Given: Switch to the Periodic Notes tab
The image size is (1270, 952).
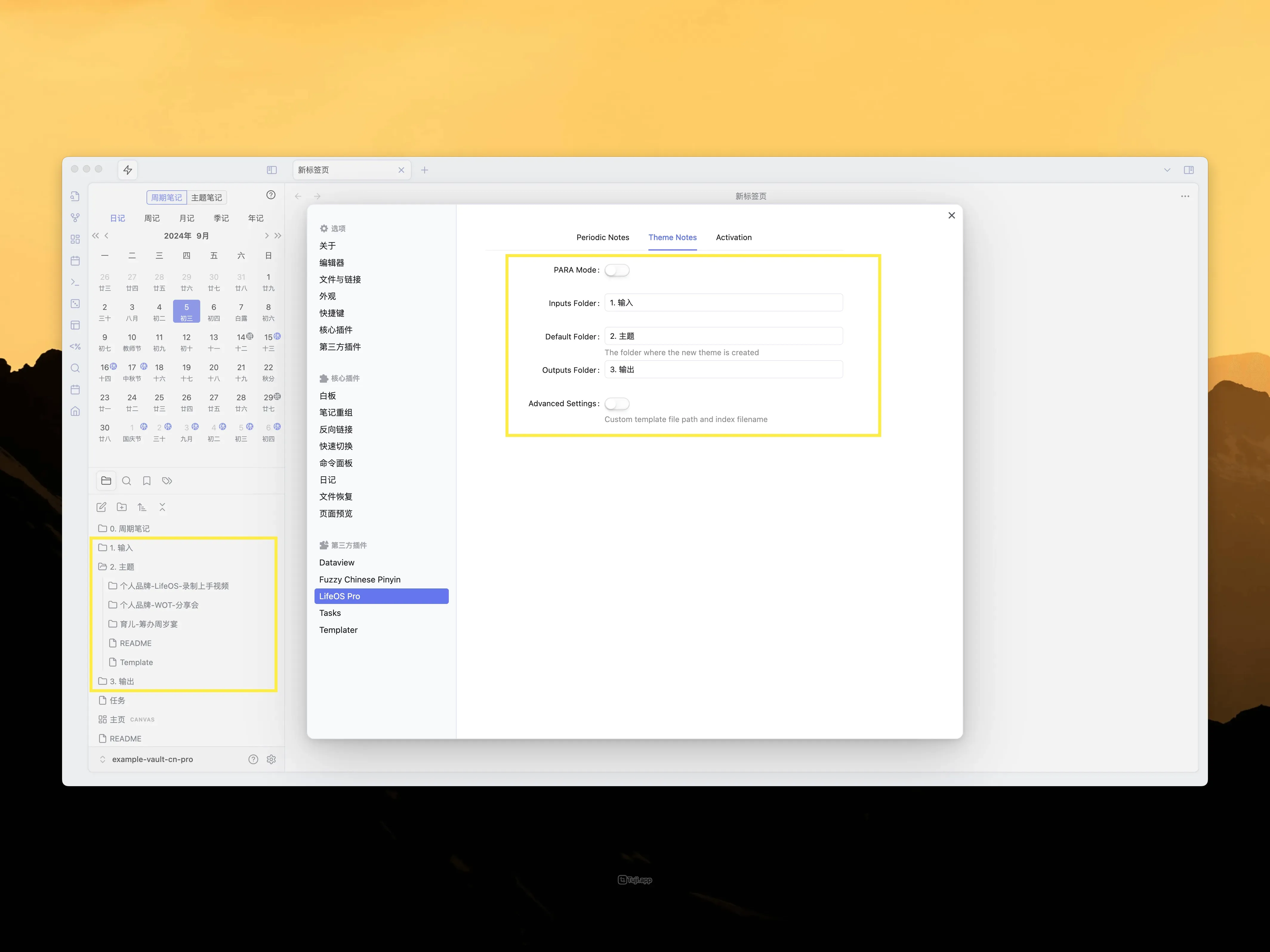Looking at the screenshot, I should point(602,238).
